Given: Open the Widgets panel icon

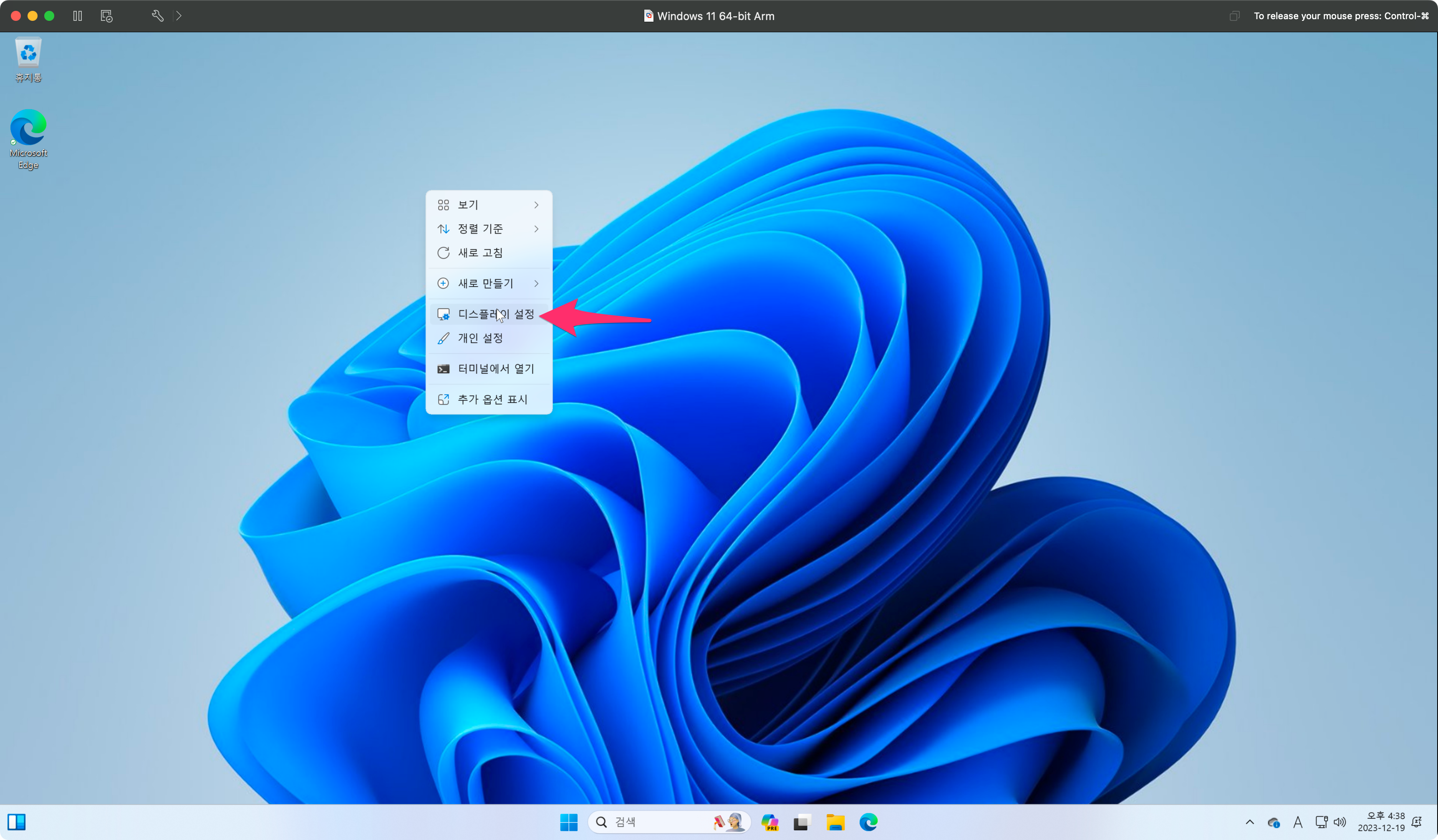Looking at the screenshot, I should point(17,822).
